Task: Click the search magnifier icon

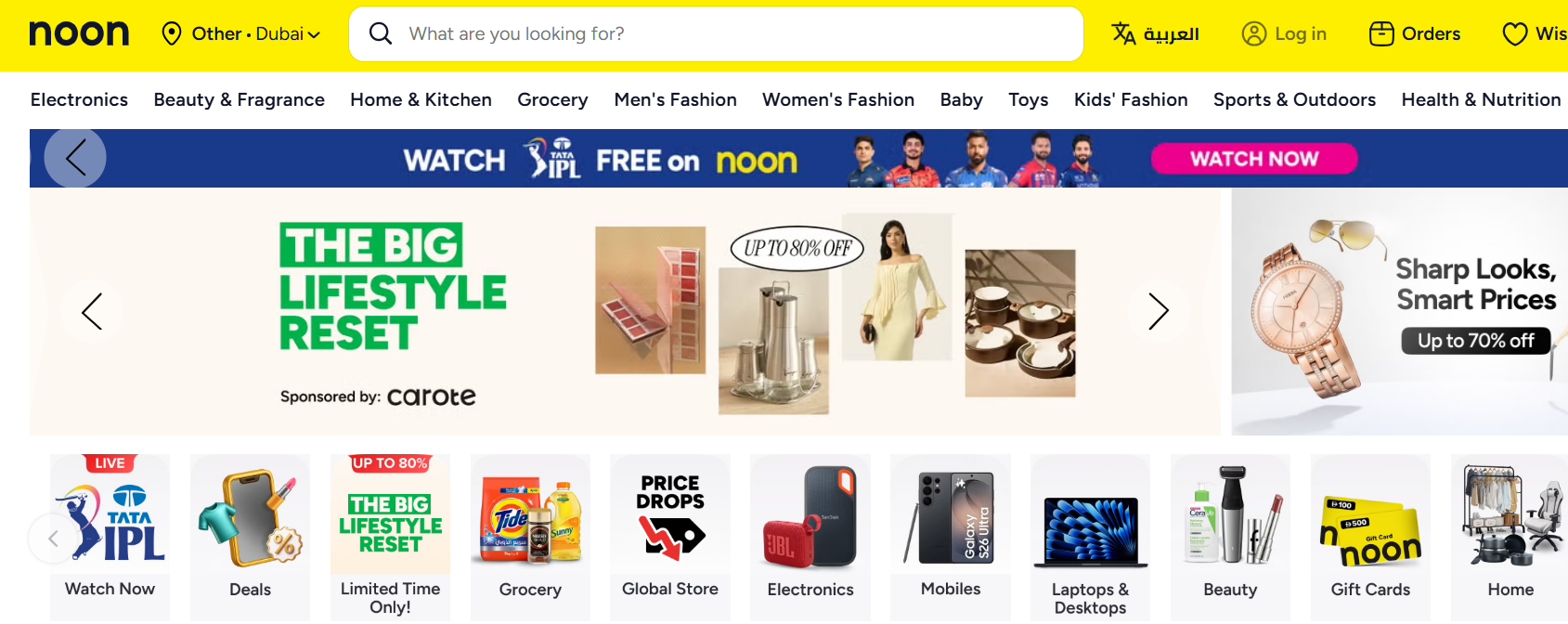Action: click(x=380, y=33)
